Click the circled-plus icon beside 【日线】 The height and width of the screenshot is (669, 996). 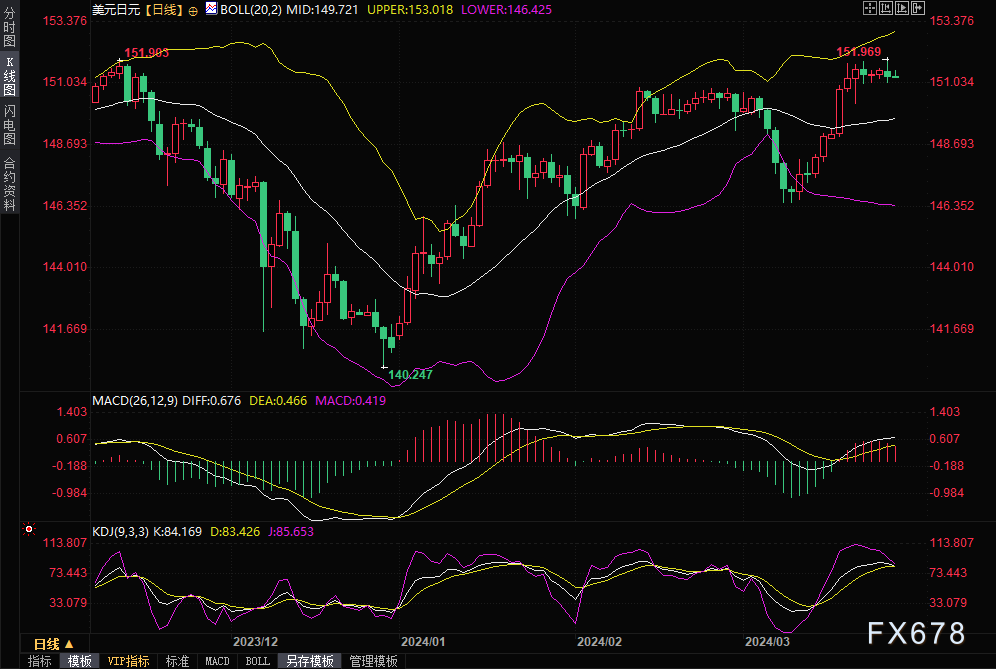point(193,11)
